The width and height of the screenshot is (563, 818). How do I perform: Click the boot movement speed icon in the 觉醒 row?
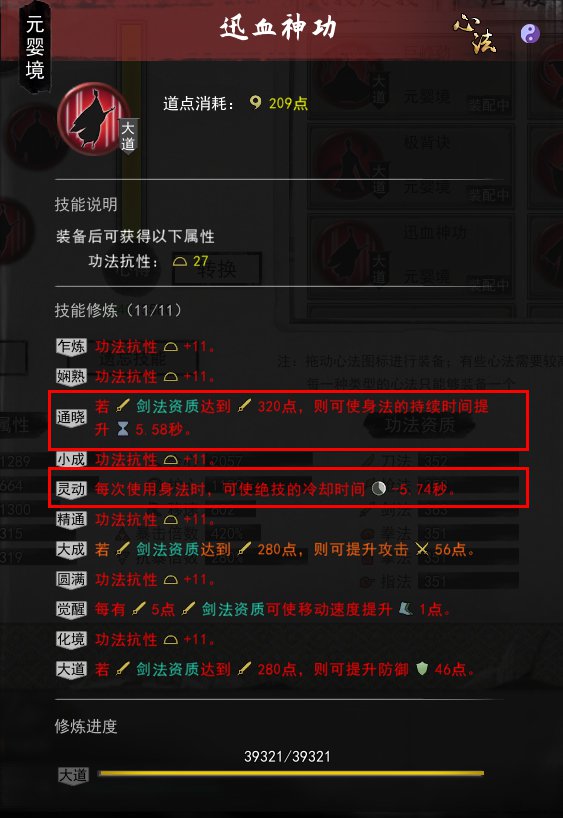tap(405, 609)
